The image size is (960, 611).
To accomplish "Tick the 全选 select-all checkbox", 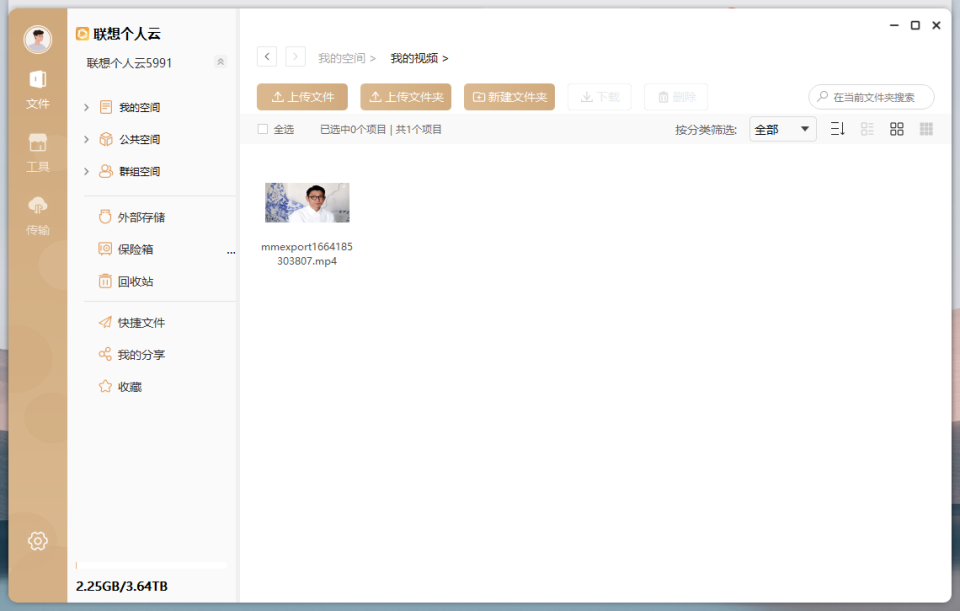I will (263, 129).
